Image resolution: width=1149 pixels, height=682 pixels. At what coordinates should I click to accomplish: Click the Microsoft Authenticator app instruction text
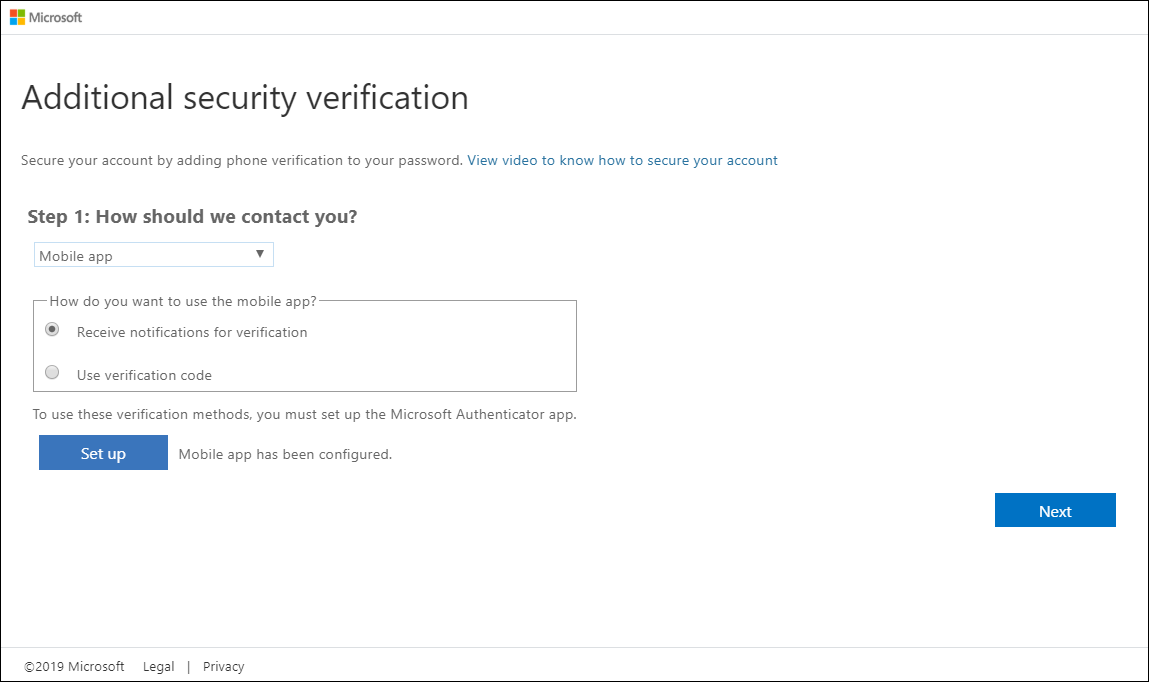(x=304, y=414)
